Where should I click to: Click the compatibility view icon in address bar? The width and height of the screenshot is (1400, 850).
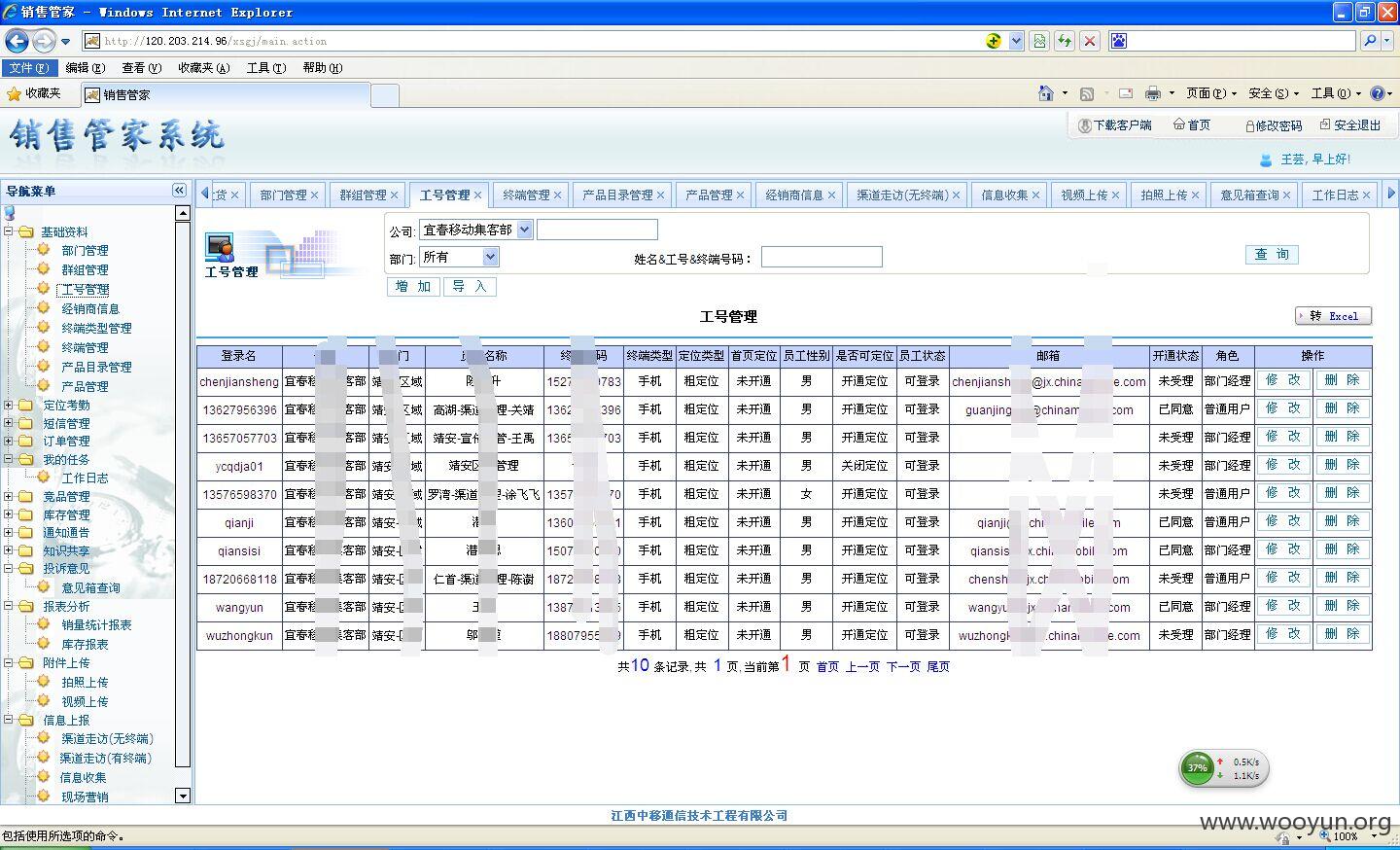tap(1039, 41)
